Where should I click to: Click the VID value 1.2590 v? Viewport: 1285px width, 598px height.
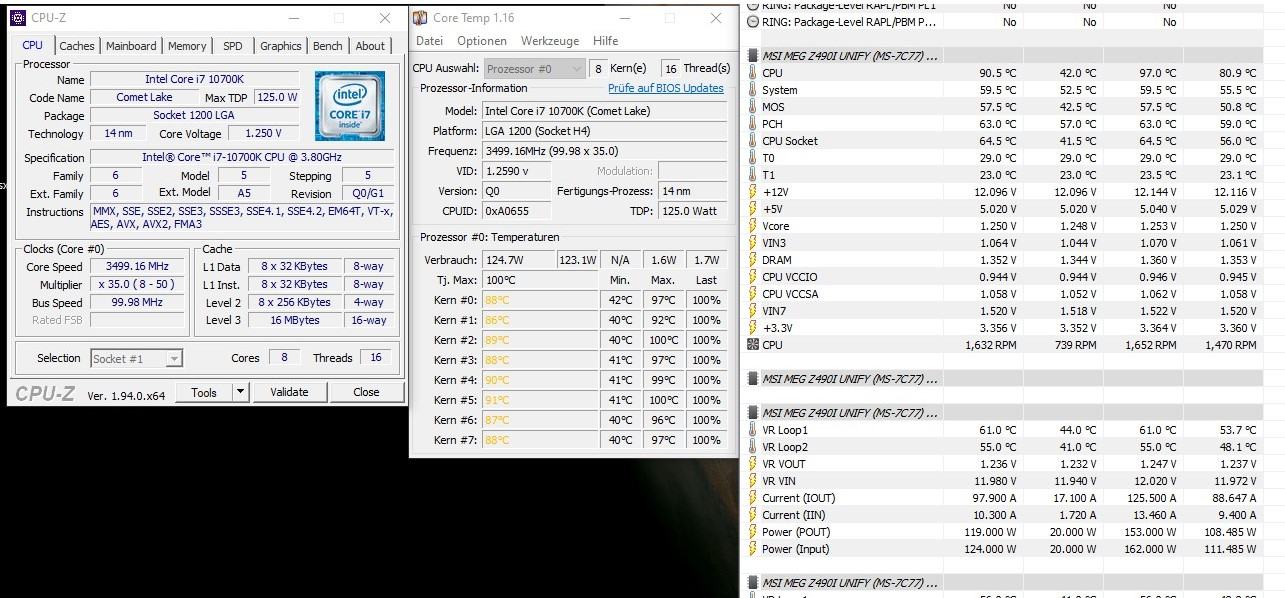(x=518, y=171)
